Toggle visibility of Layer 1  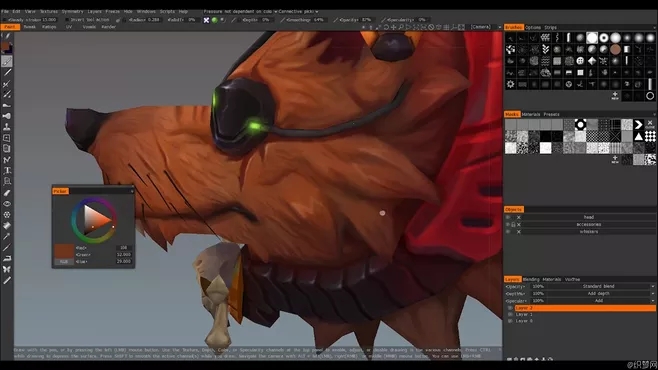point(510,314)
